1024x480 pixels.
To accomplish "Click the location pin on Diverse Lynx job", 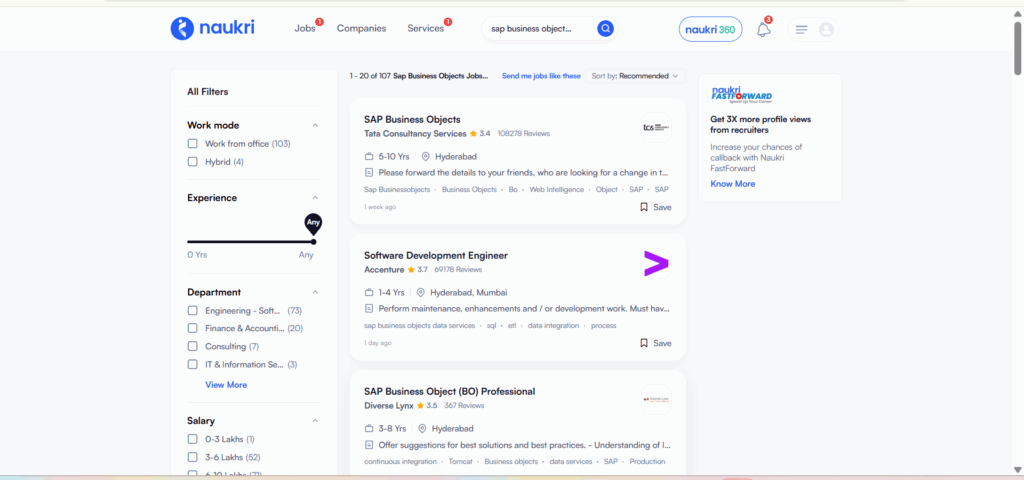I will click(x=423, y=428).
